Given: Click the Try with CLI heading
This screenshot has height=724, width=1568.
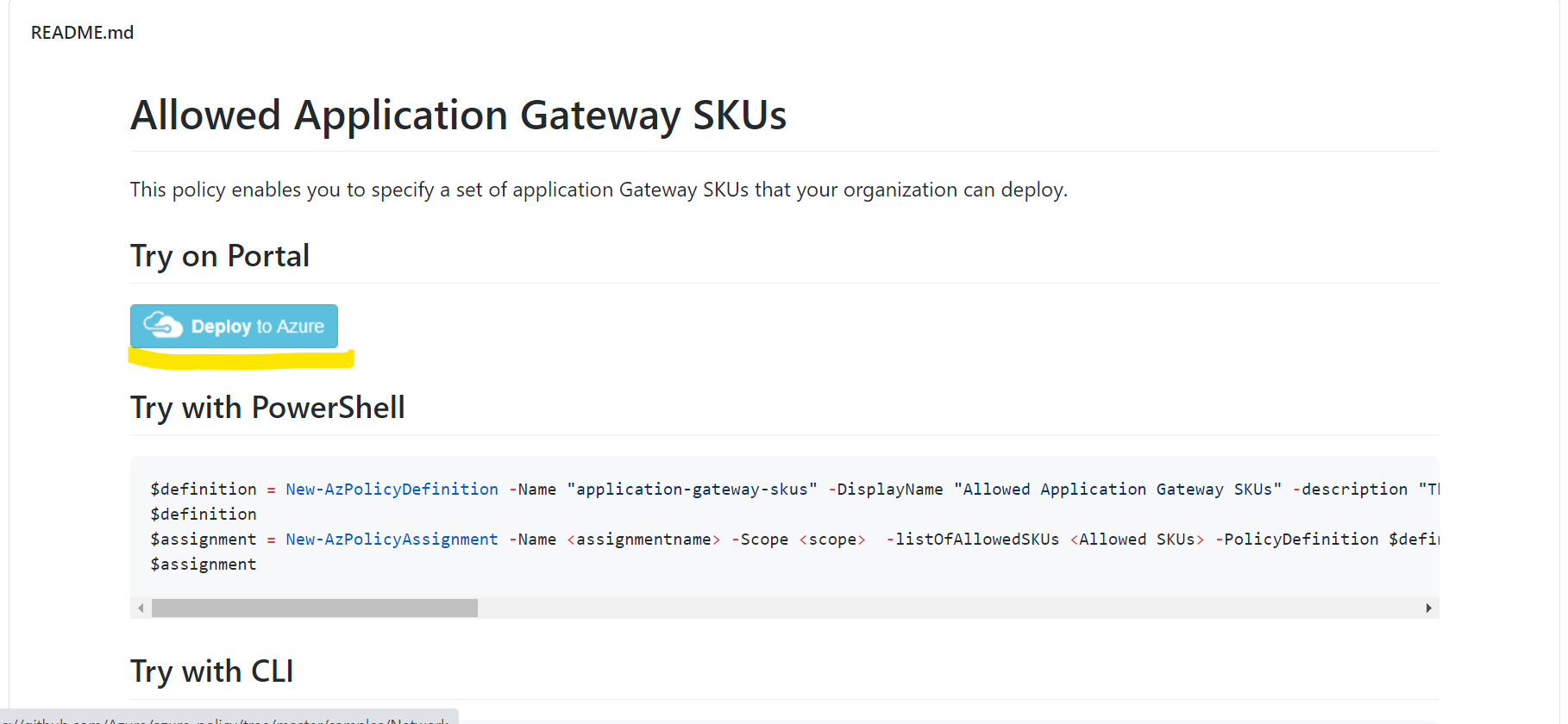Looking at the screenshot, I should click(212, 671).
